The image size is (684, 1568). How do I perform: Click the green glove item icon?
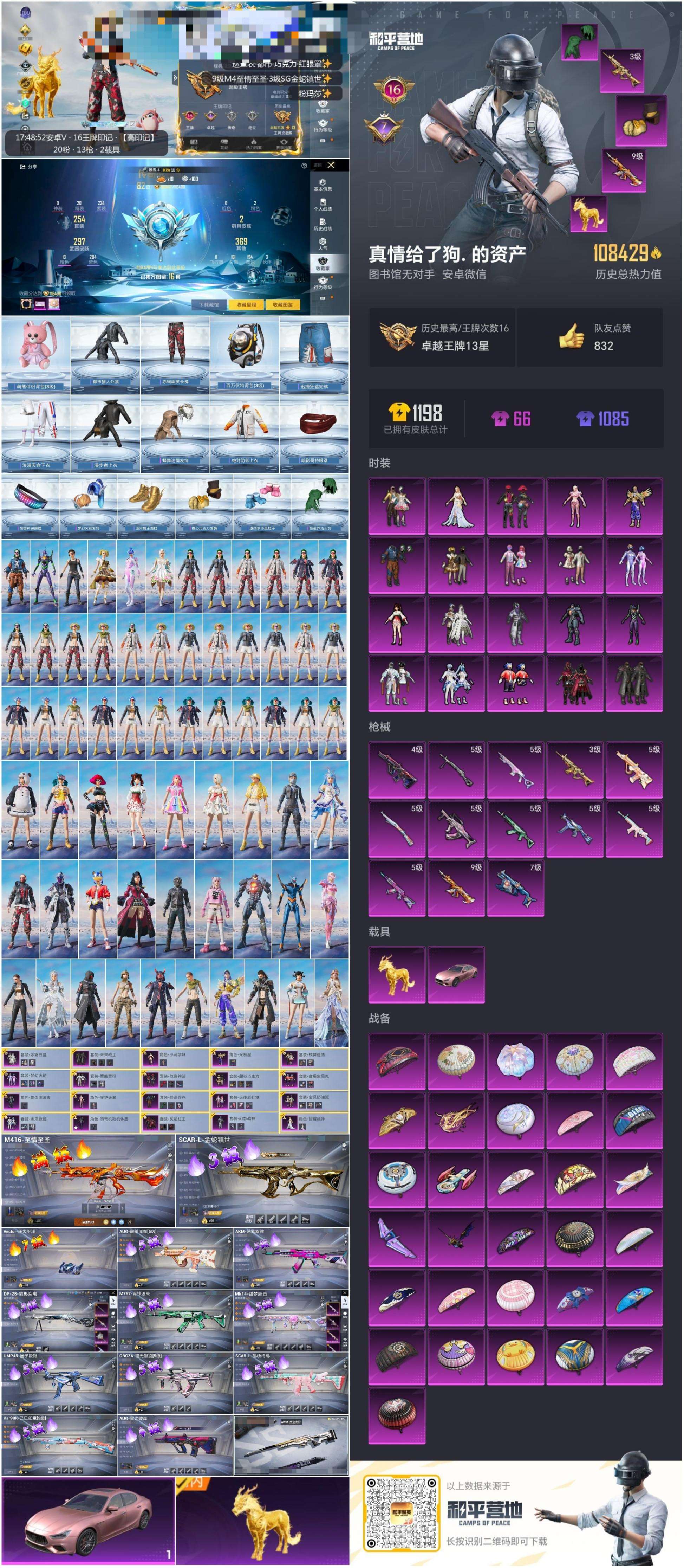579,42
